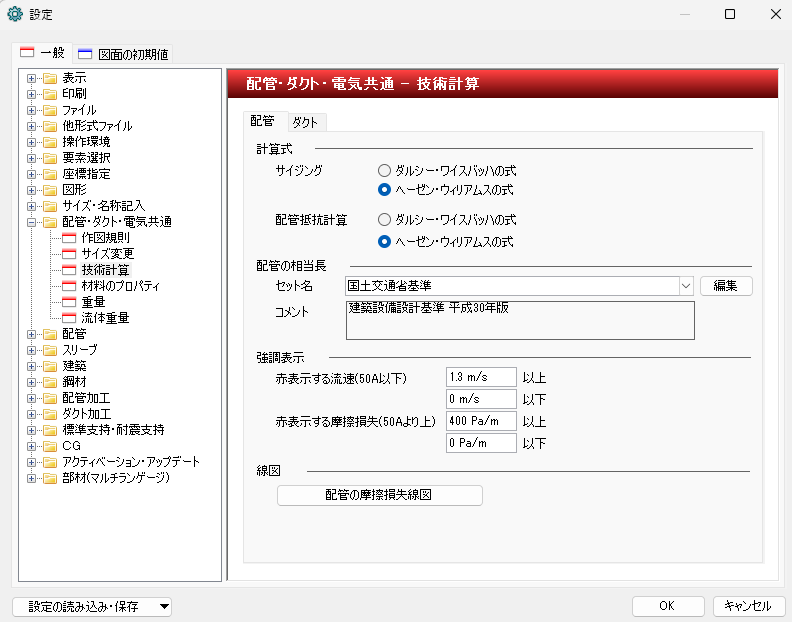Click the ダクト加工 folder icon
The image size is (792, 622).
click(x=50, y=414)
